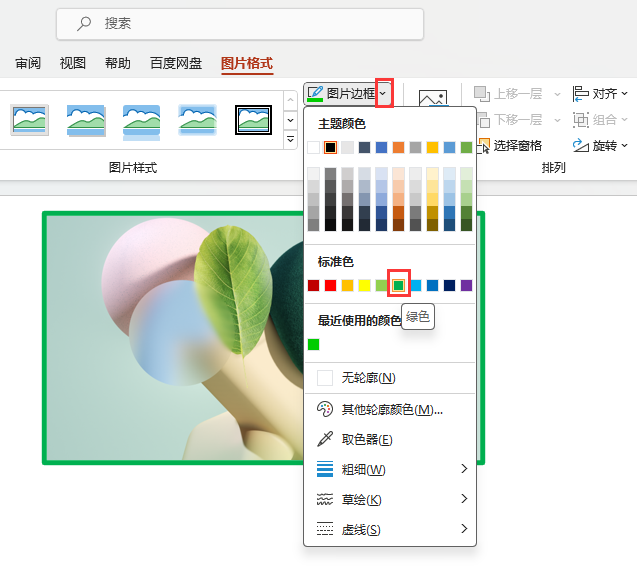Screen dimensions: 637x582
Task: Open 其他轮廓颜色(M) more outline colors
Action: pyautogui.click(x=390, y=409)
